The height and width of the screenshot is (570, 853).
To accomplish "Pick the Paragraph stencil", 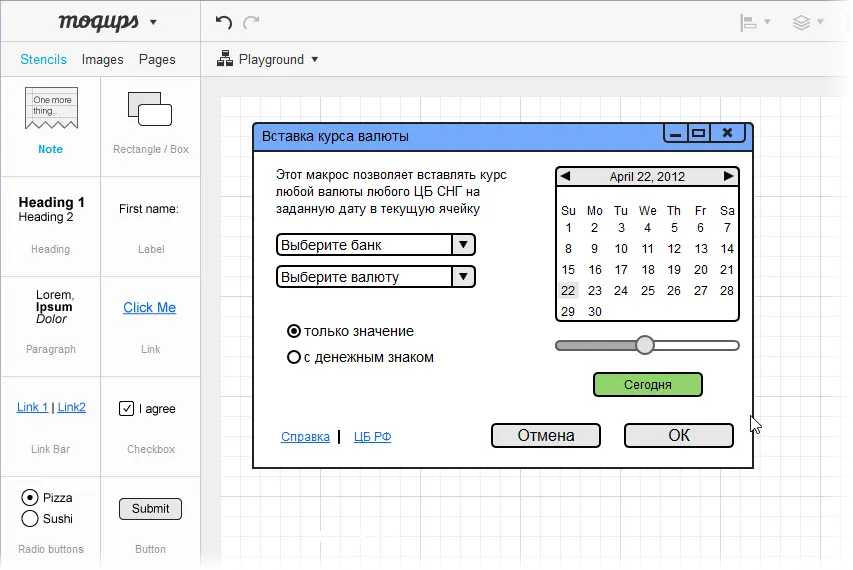I will pos(51,326).
